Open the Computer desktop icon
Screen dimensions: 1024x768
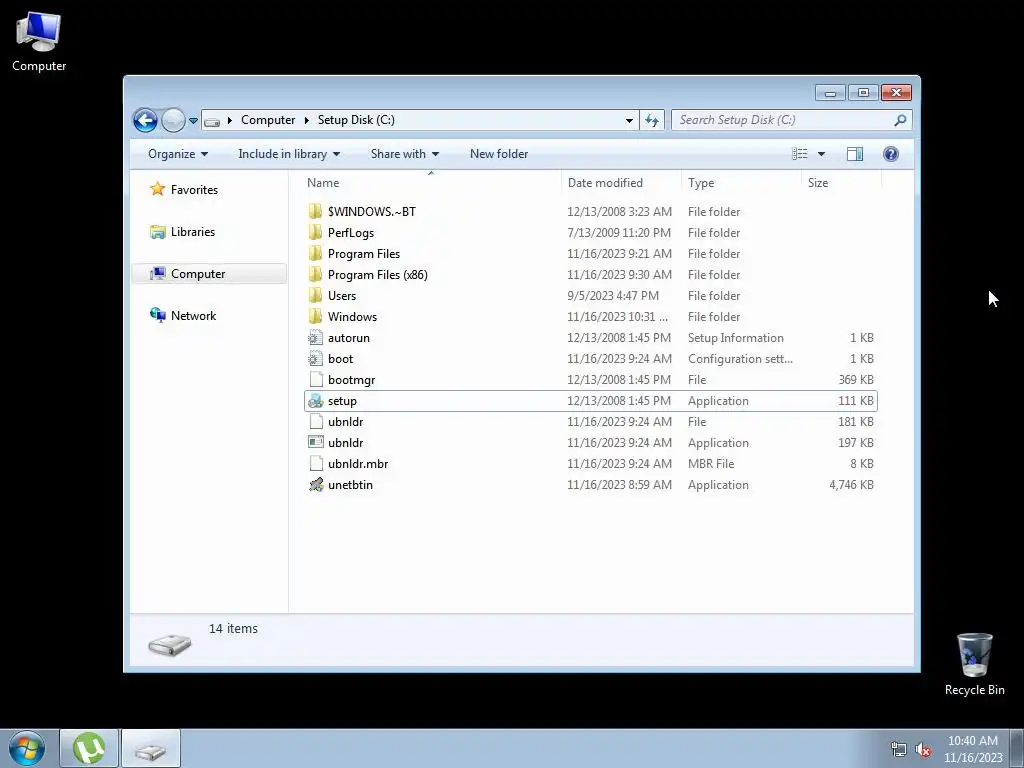(39, 42)
